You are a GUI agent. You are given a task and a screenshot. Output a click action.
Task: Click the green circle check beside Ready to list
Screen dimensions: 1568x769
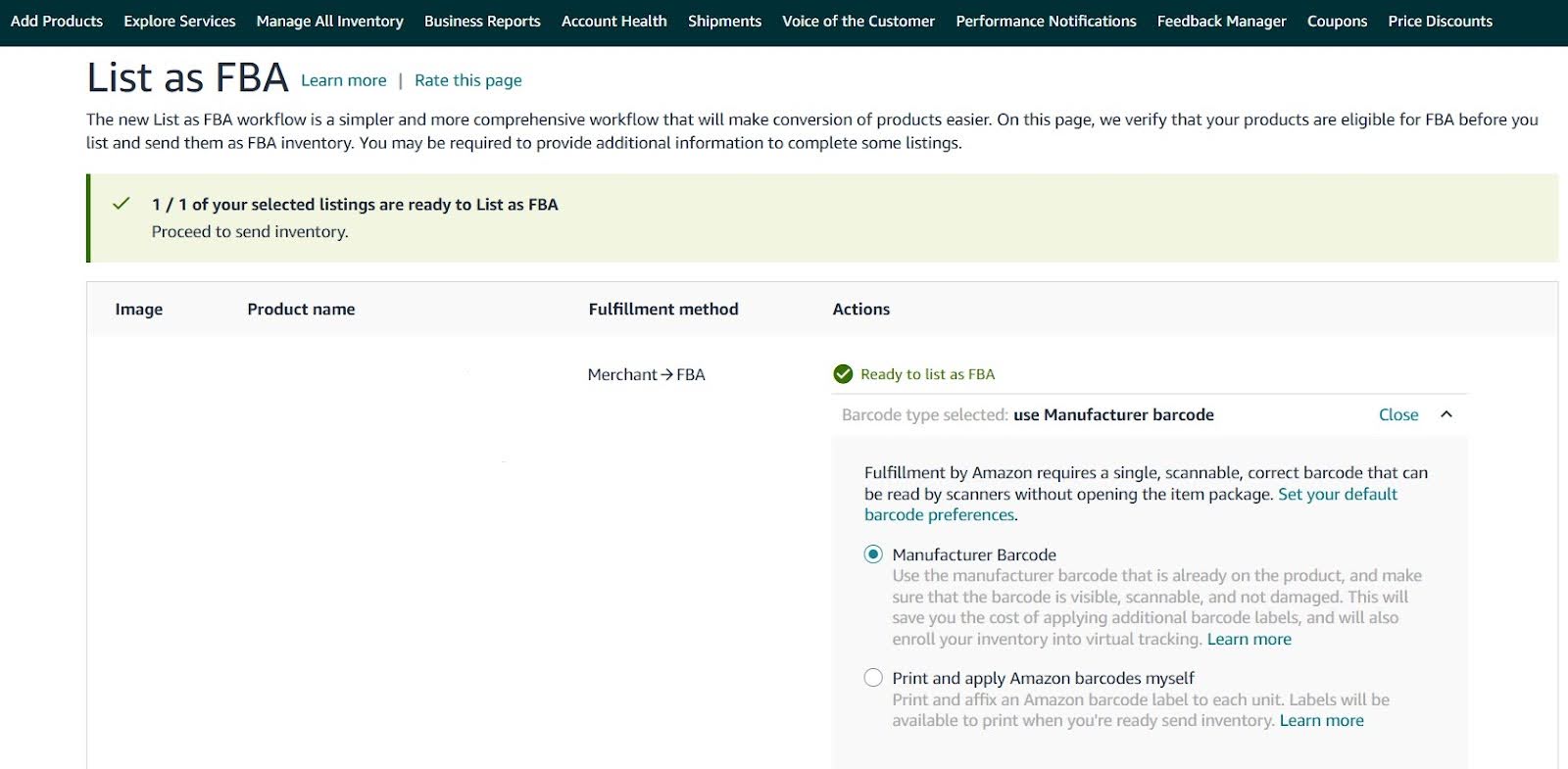(x=843, y=374)
